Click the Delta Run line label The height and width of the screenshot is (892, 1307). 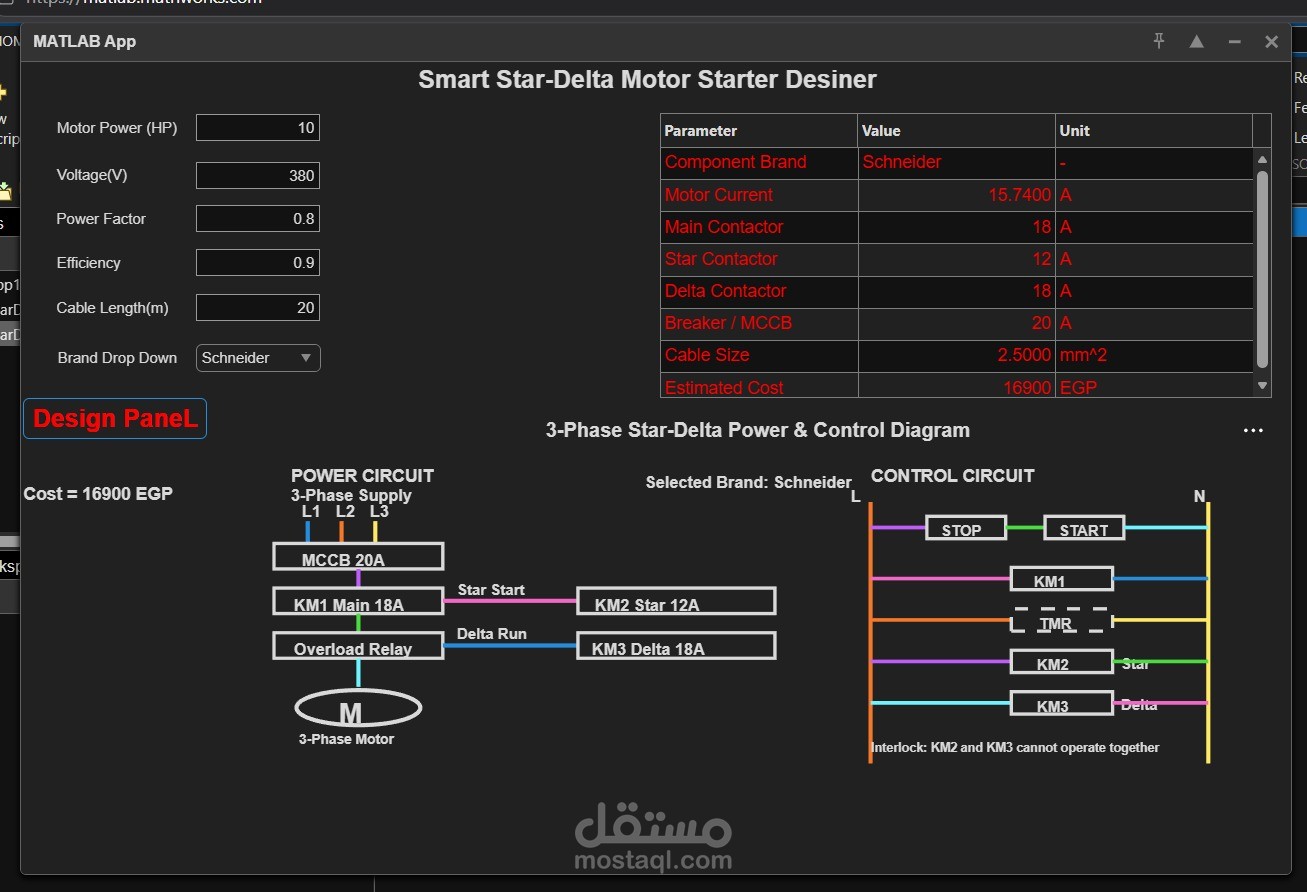click(492, 634)
